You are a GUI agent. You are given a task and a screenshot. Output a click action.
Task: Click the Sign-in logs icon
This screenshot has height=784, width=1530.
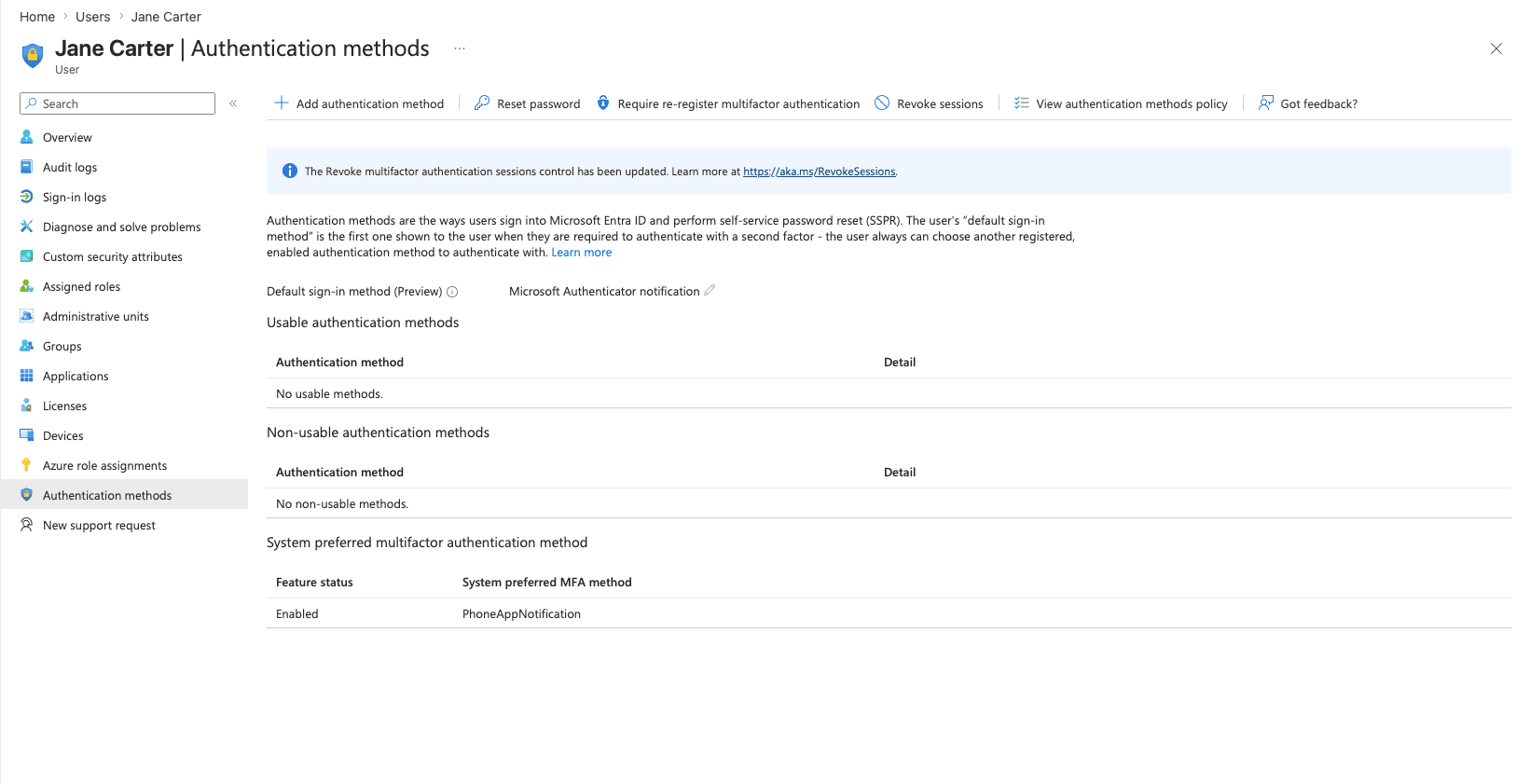pyautogui.click(x=27, y=197)
